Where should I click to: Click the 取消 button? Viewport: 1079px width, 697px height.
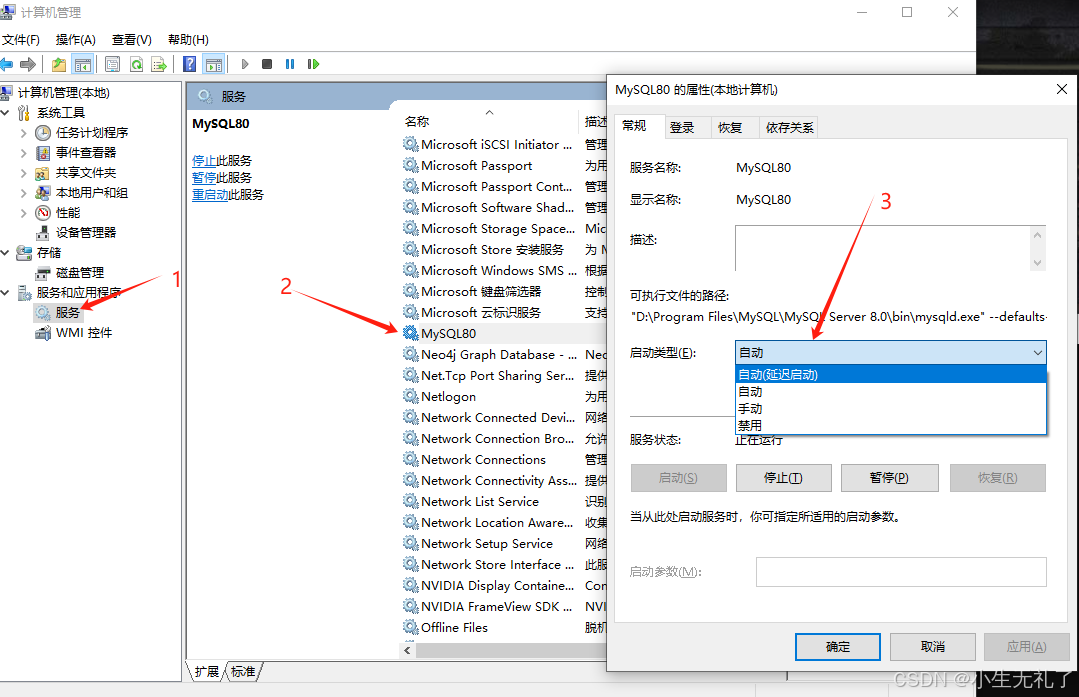pos(932,647)
